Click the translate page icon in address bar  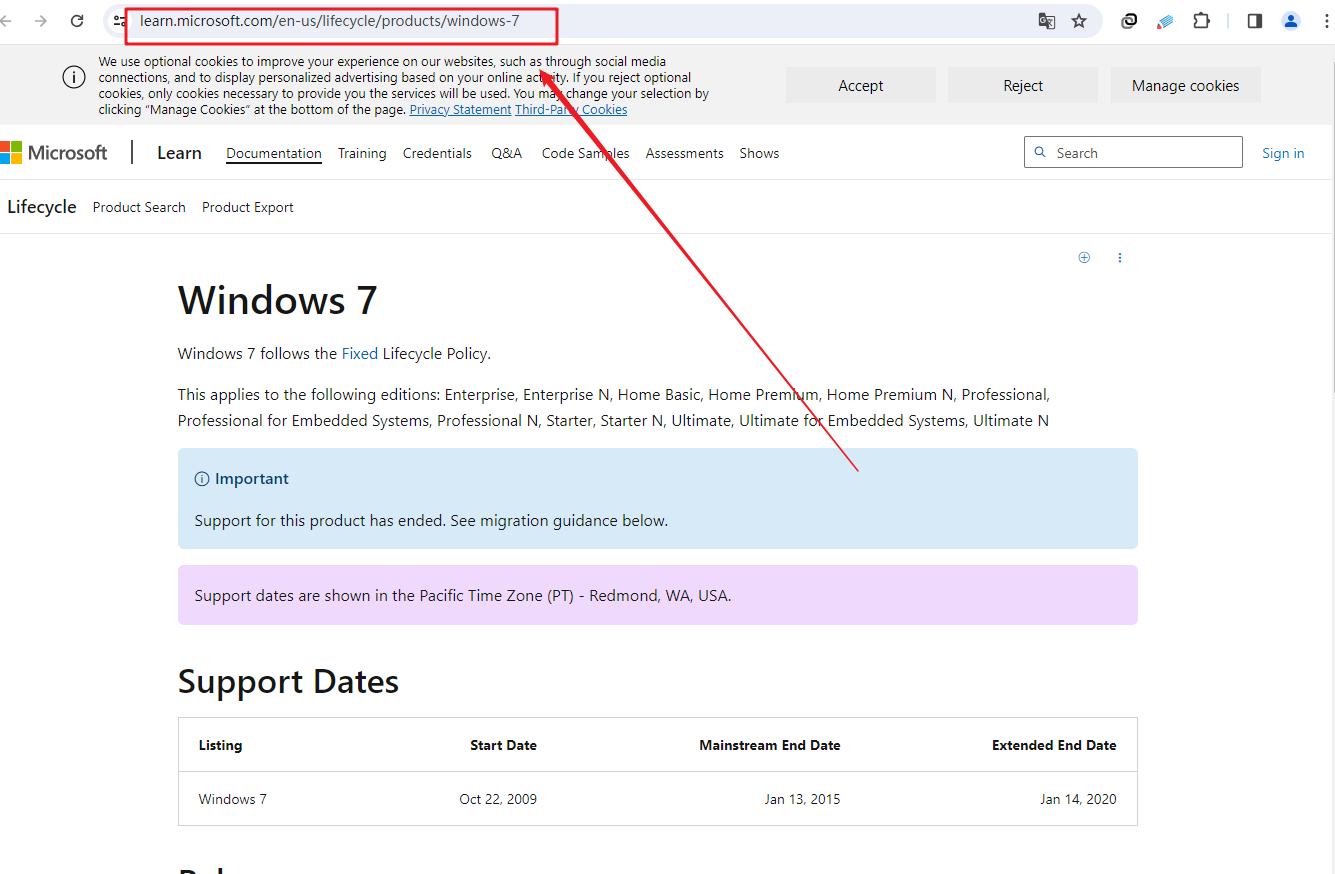1046,21
